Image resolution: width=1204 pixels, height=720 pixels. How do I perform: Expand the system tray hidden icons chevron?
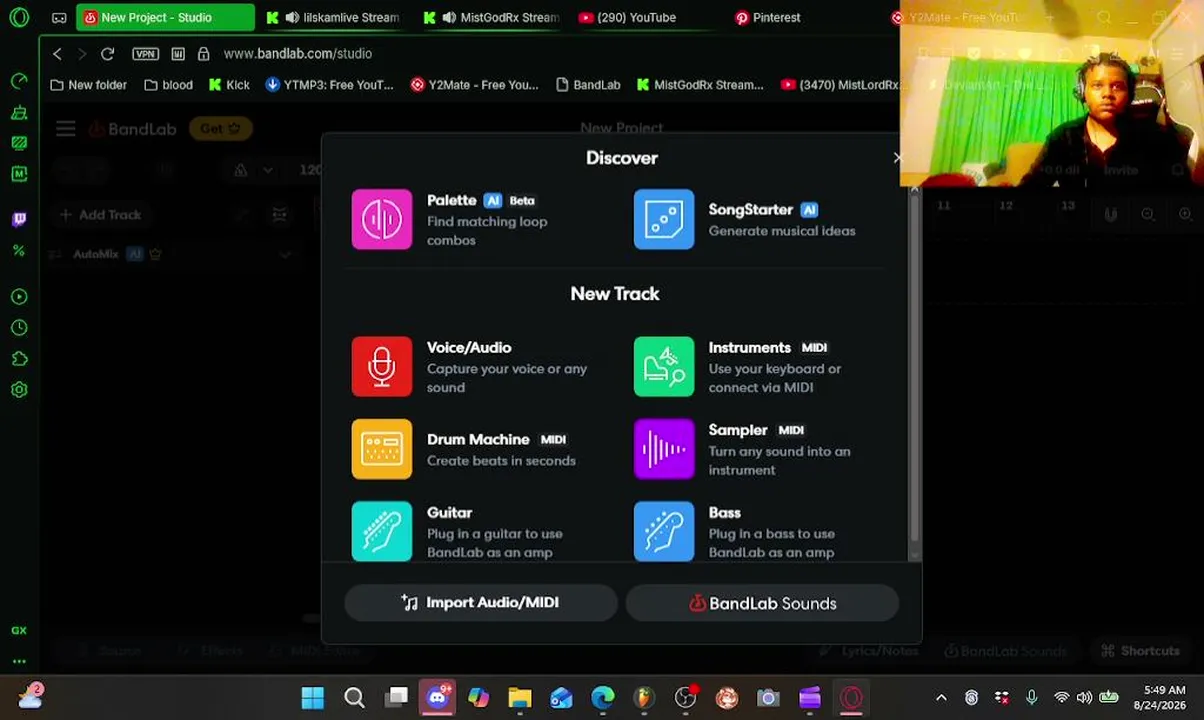tap(941, 698)
